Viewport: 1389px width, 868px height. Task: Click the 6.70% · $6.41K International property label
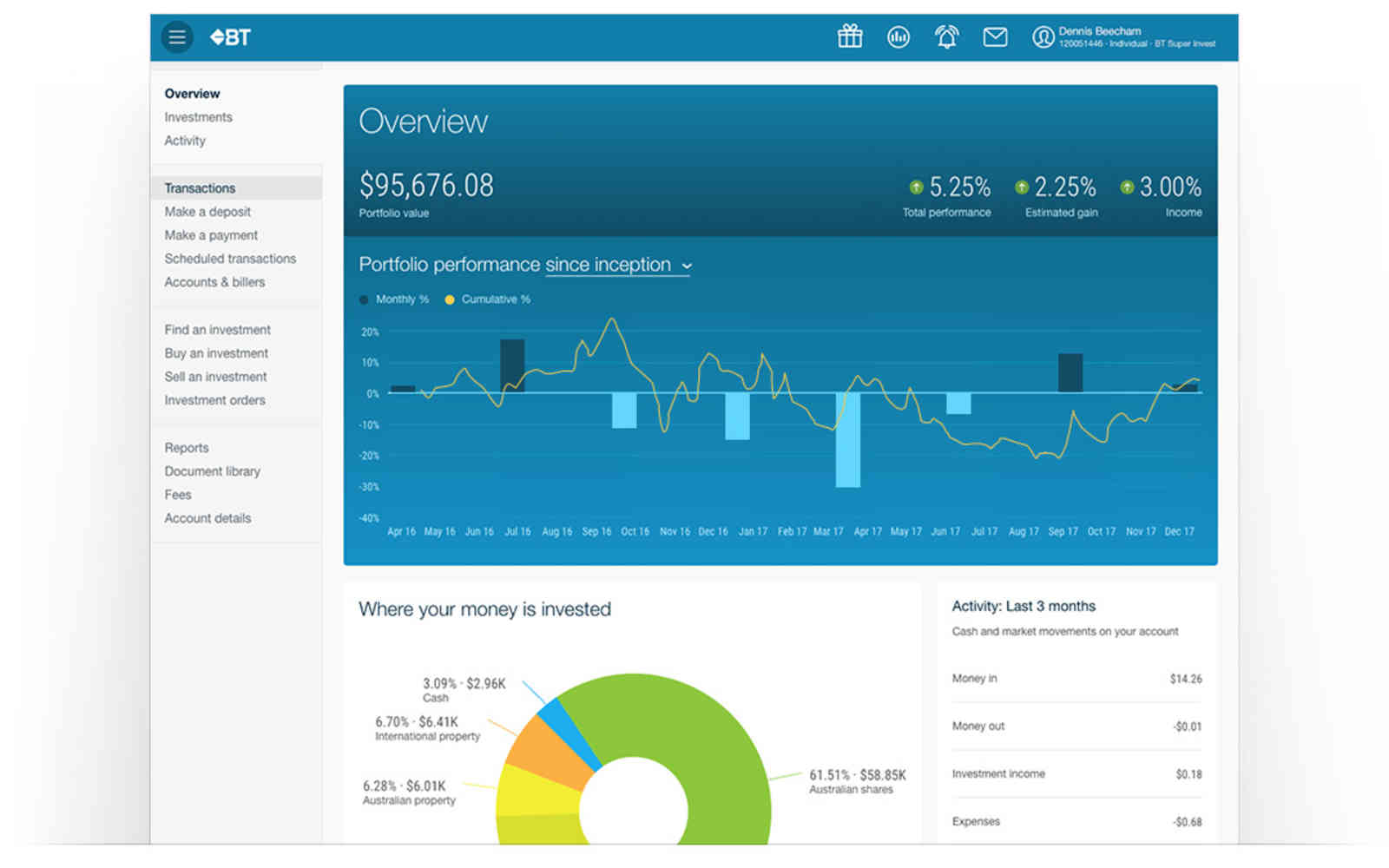coord(427,728)
